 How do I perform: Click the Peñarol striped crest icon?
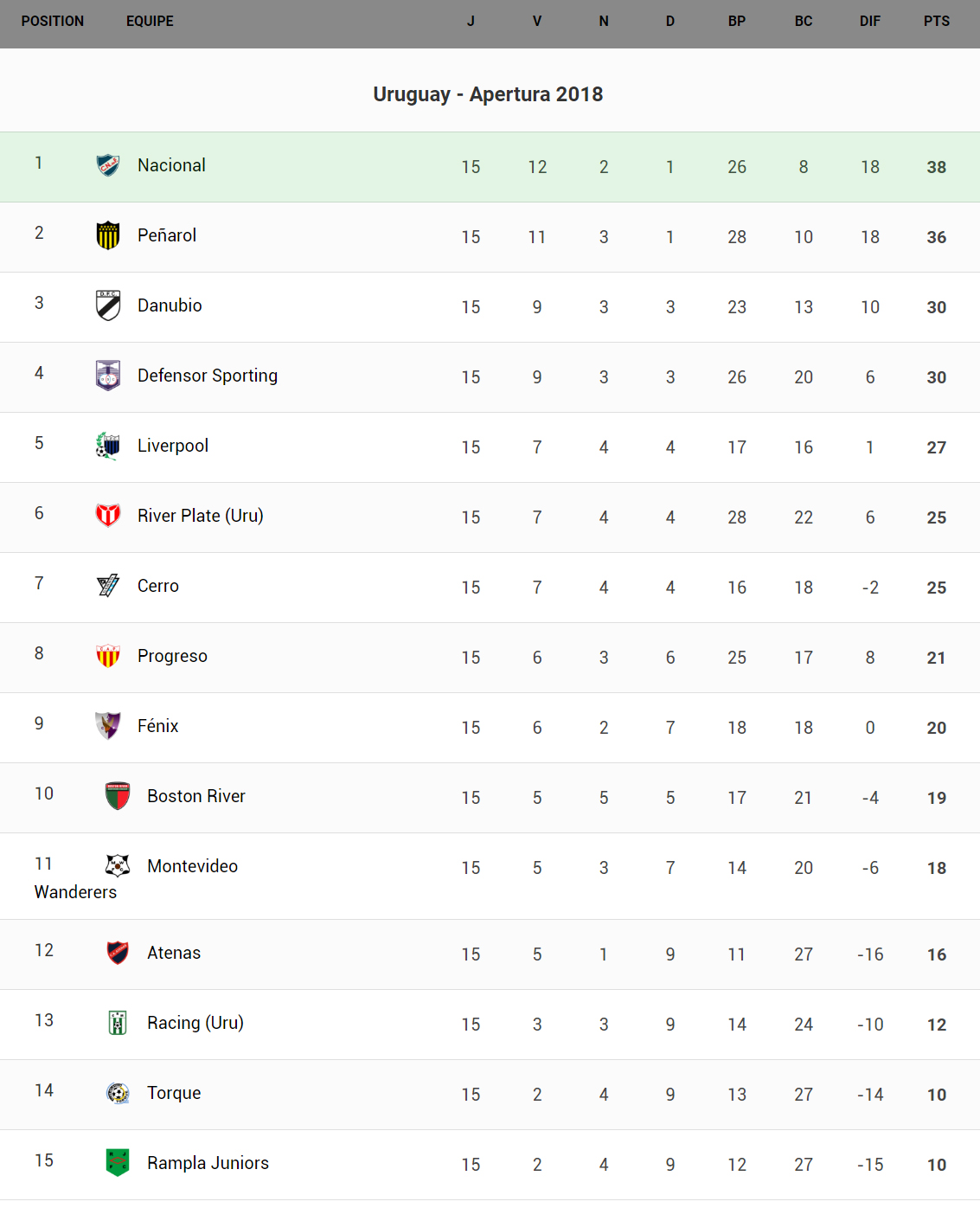pyautogui.click(x=108, y=235)
